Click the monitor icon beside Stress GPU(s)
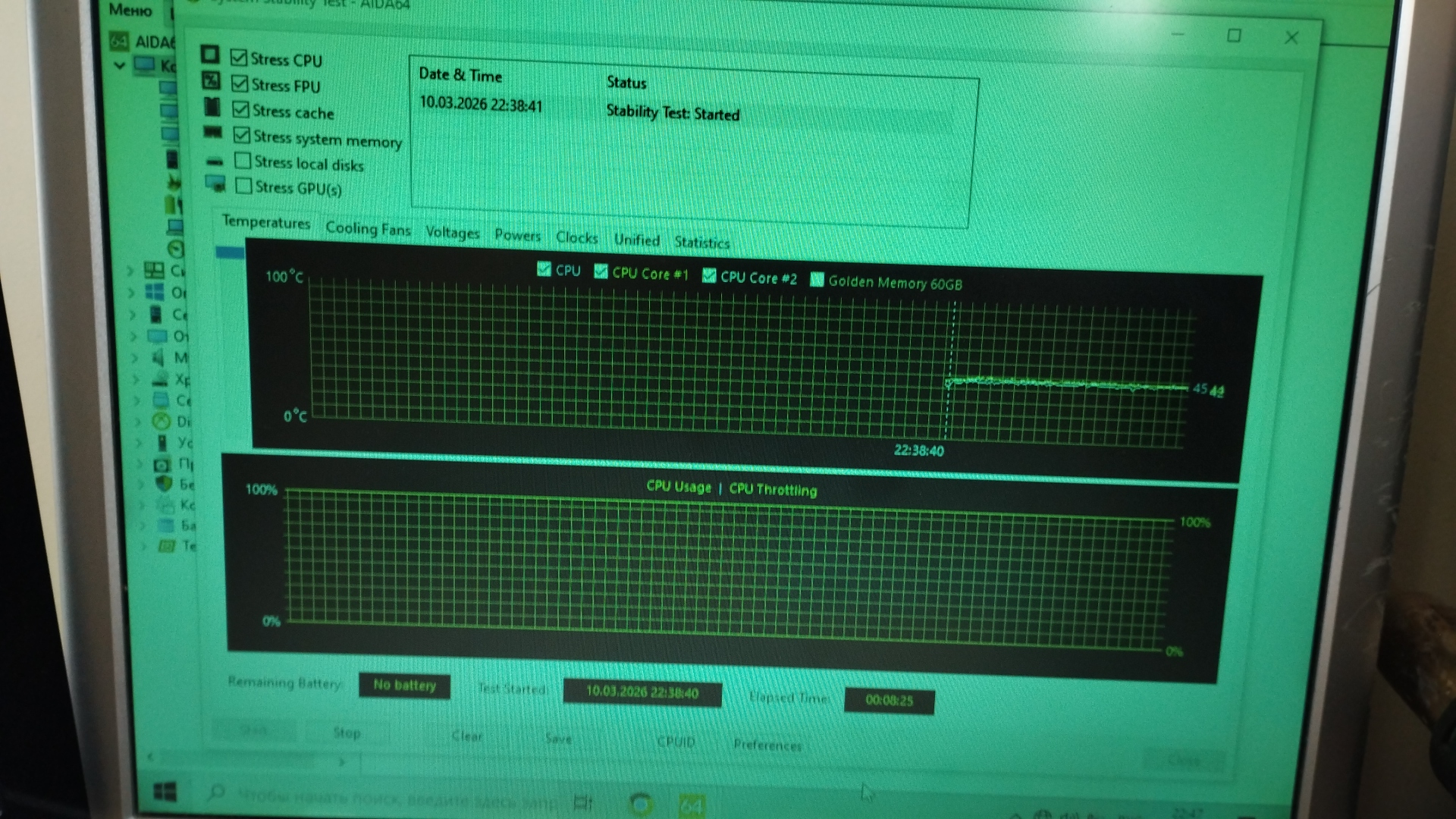This screenshot has height=819, width=1456. (215, 184)
